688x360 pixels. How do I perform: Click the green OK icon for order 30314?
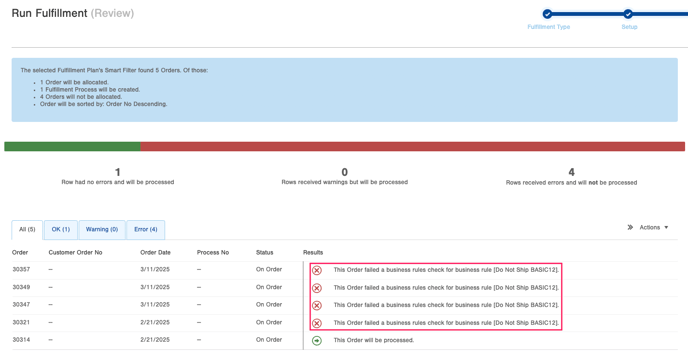click(x=317, y=341)
